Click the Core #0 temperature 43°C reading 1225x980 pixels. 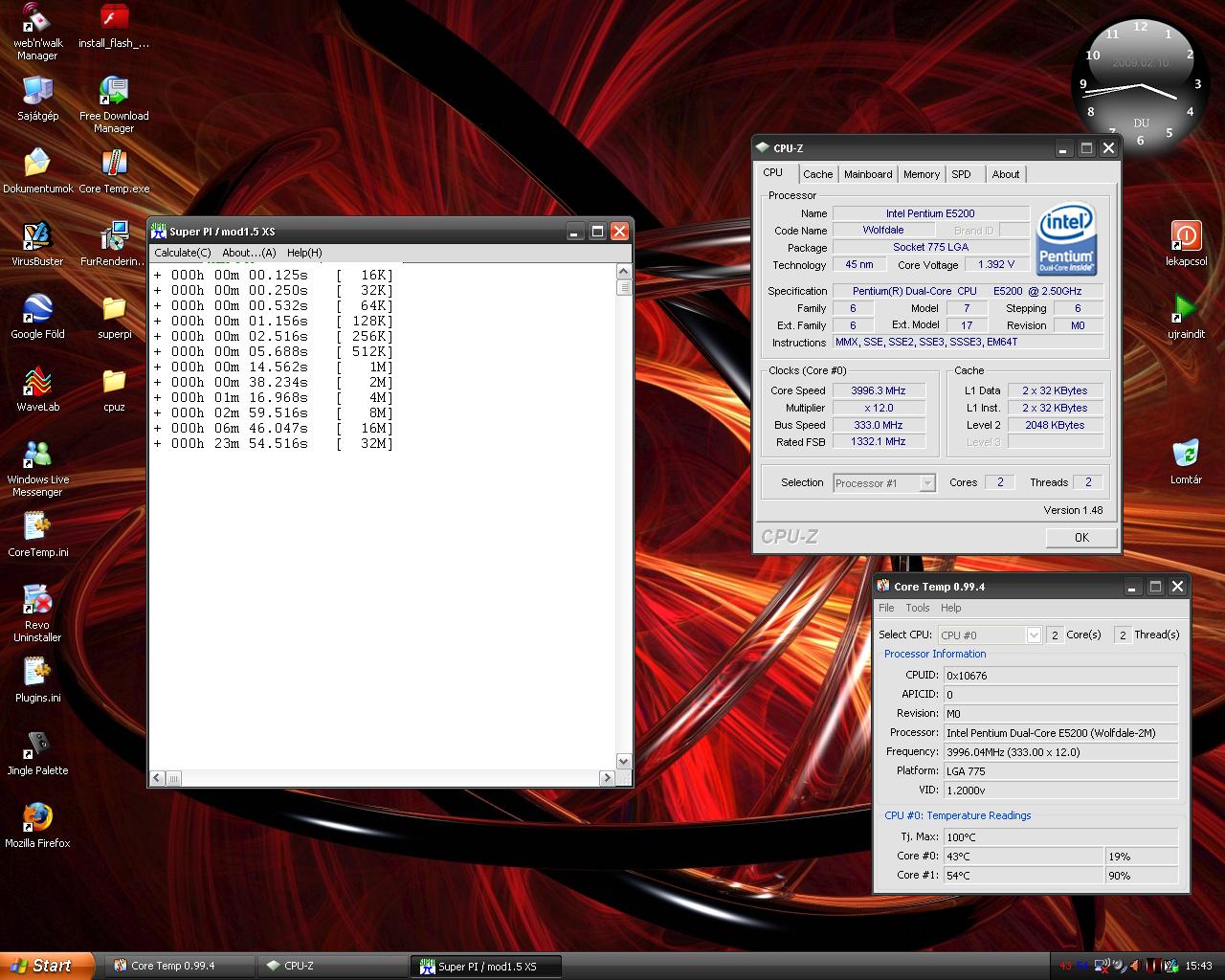click(x=1023, y=857)
